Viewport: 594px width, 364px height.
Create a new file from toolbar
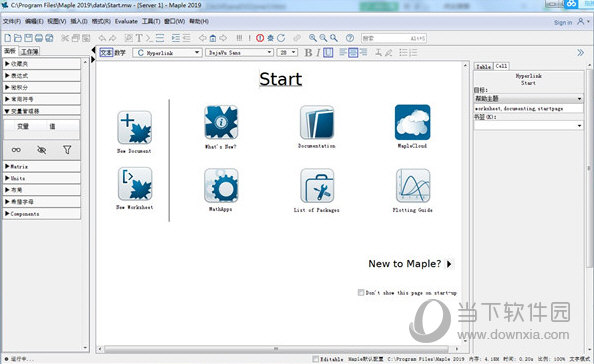coord(8,38)
